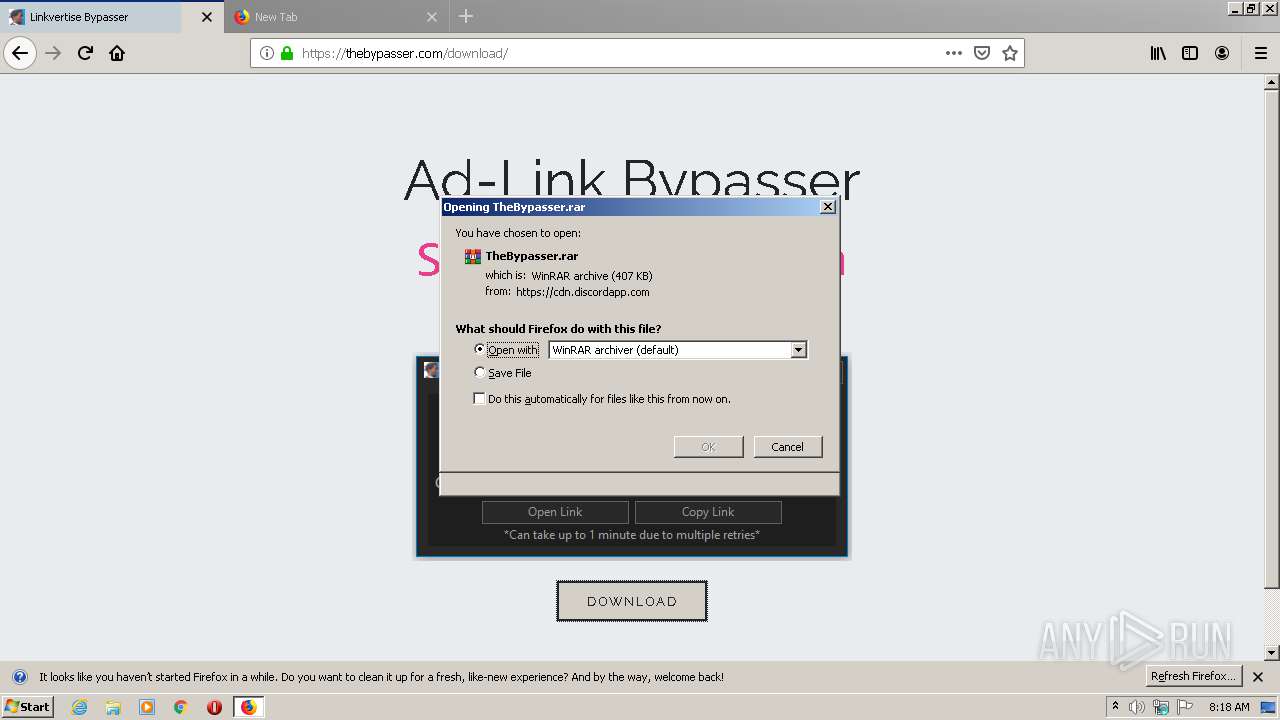Click the Firefox taskbar button
Image resolution: width=1280 pixels, height=720 pixels.
click(248, 707)
